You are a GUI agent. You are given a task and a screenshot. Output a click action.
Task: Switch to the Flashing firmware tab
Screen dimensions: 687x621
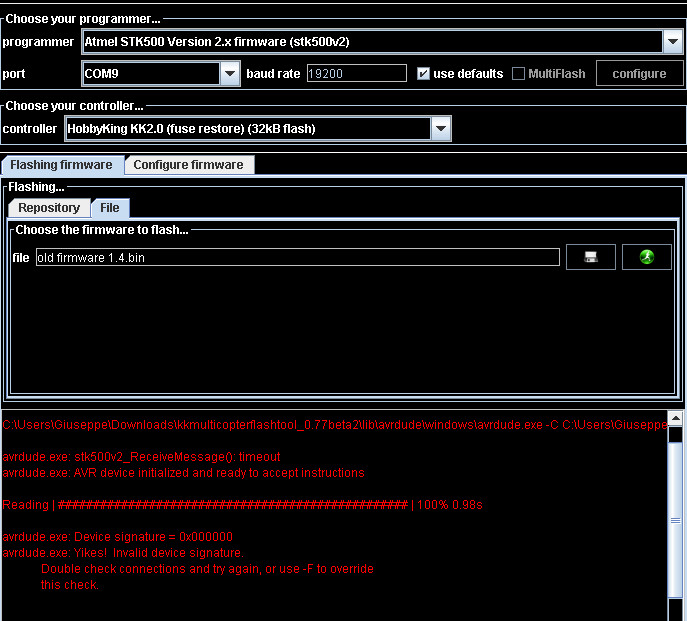tap(62, 165)
